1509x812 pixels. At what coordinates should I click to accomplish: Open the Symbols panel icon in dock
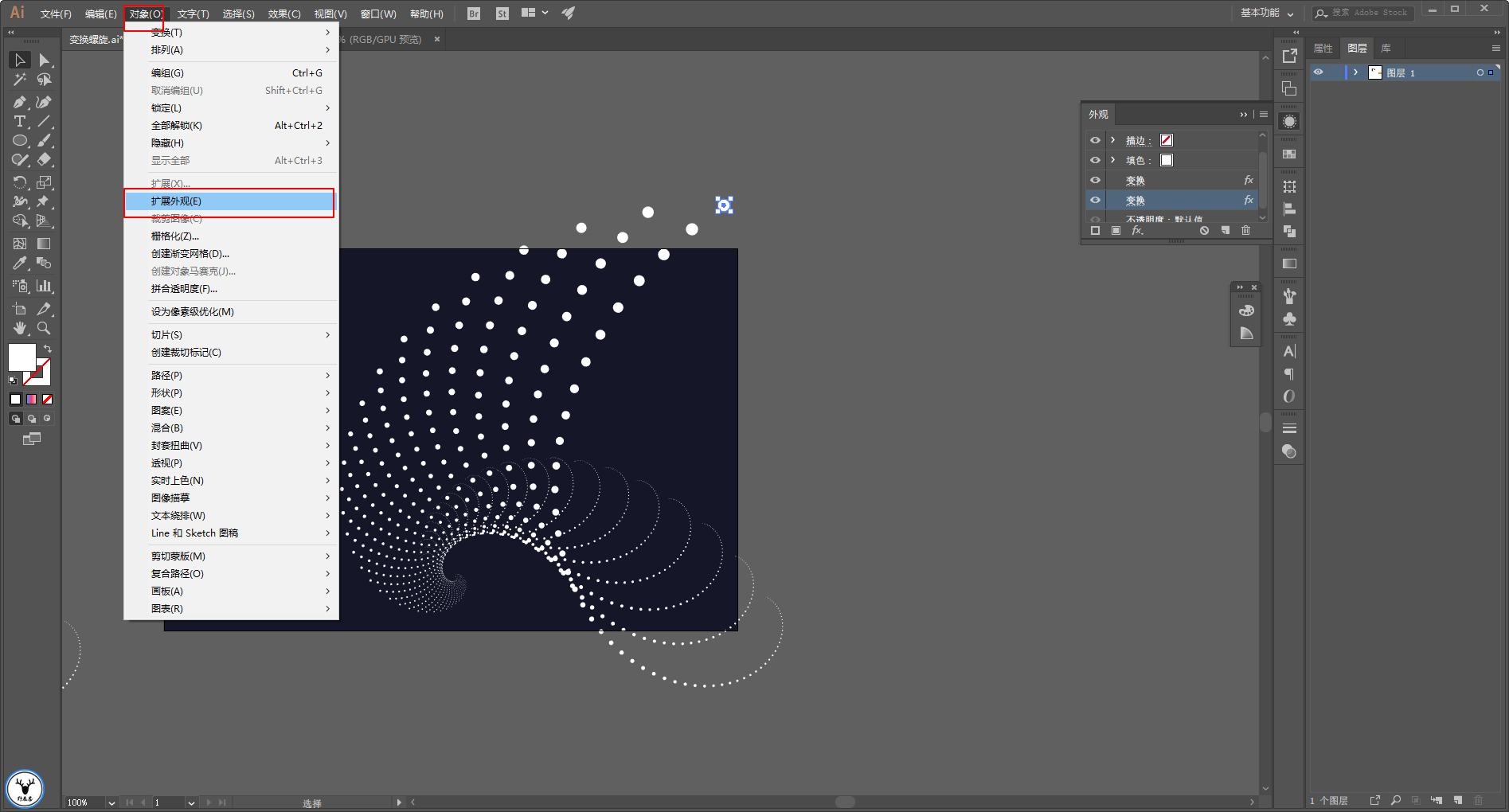click(x=1289, y=318)
